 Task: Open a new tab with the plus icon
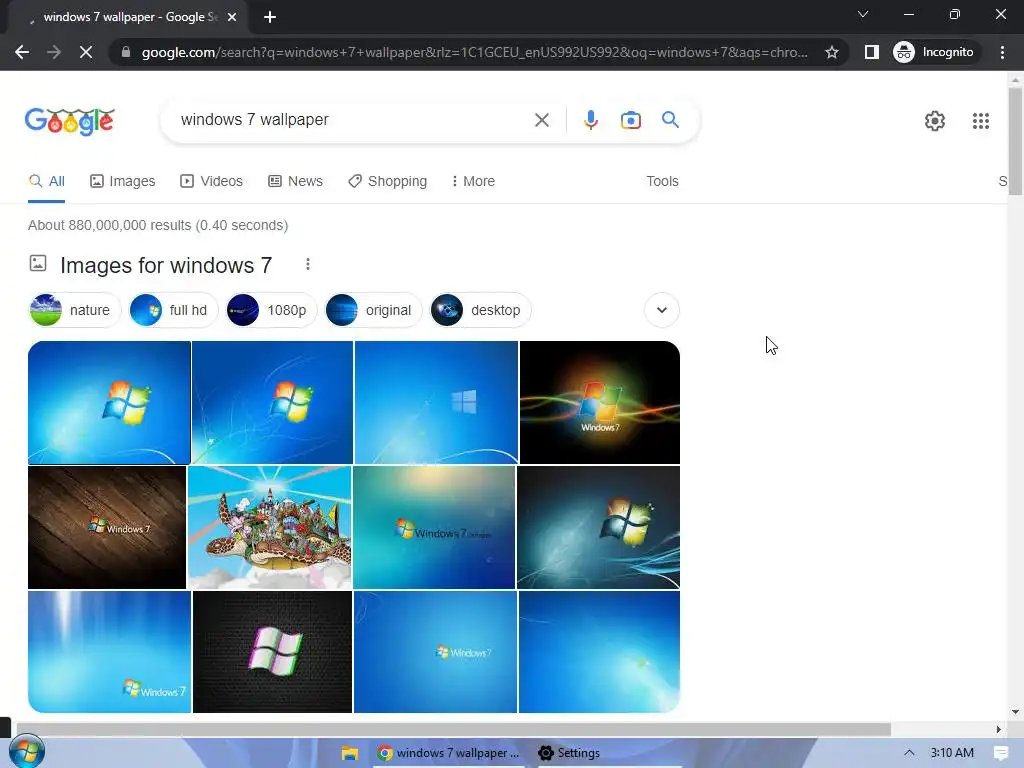click(x=270, y=17)
